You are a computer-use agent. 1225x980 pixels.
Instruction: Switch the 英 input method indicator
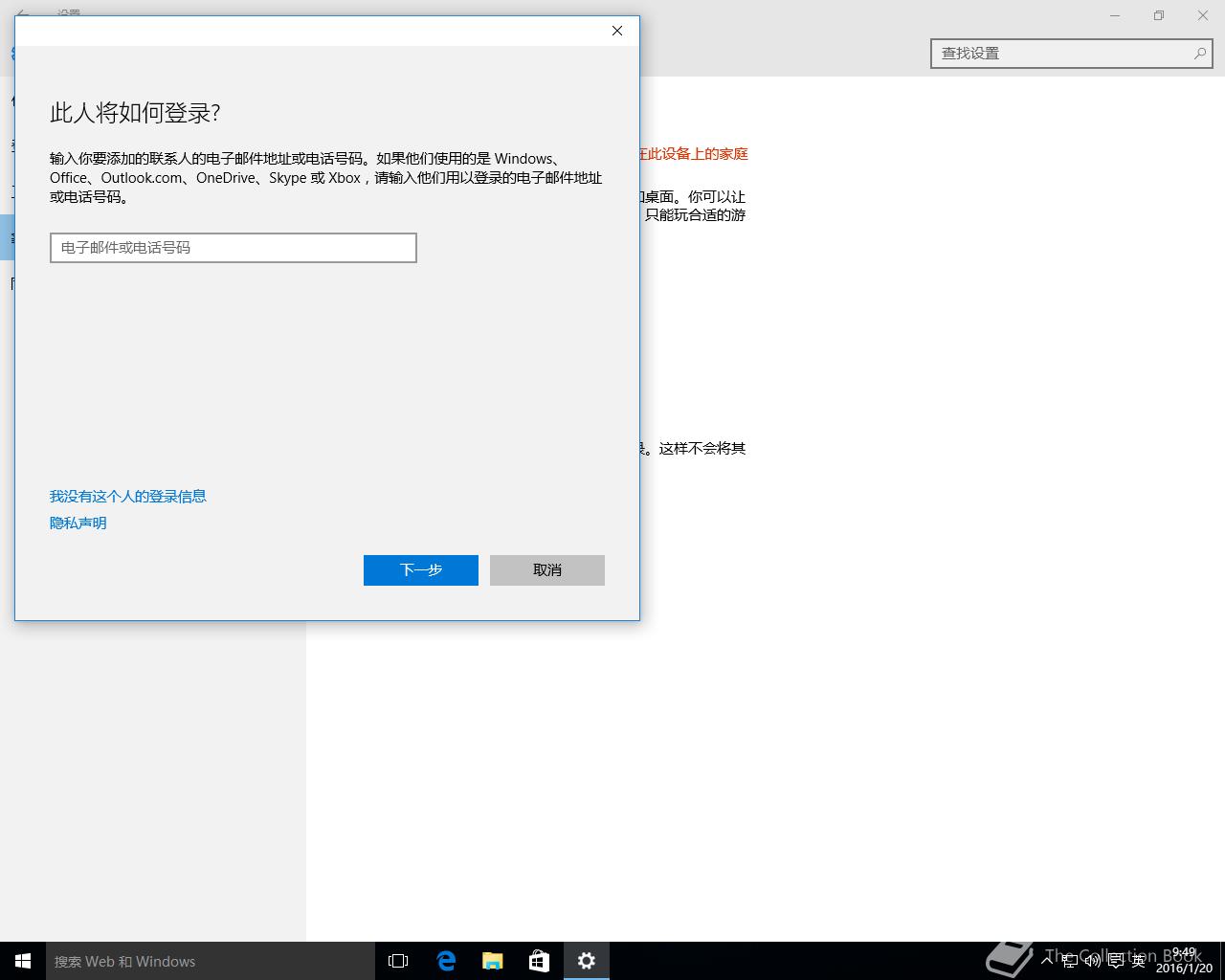point(1139,961)
